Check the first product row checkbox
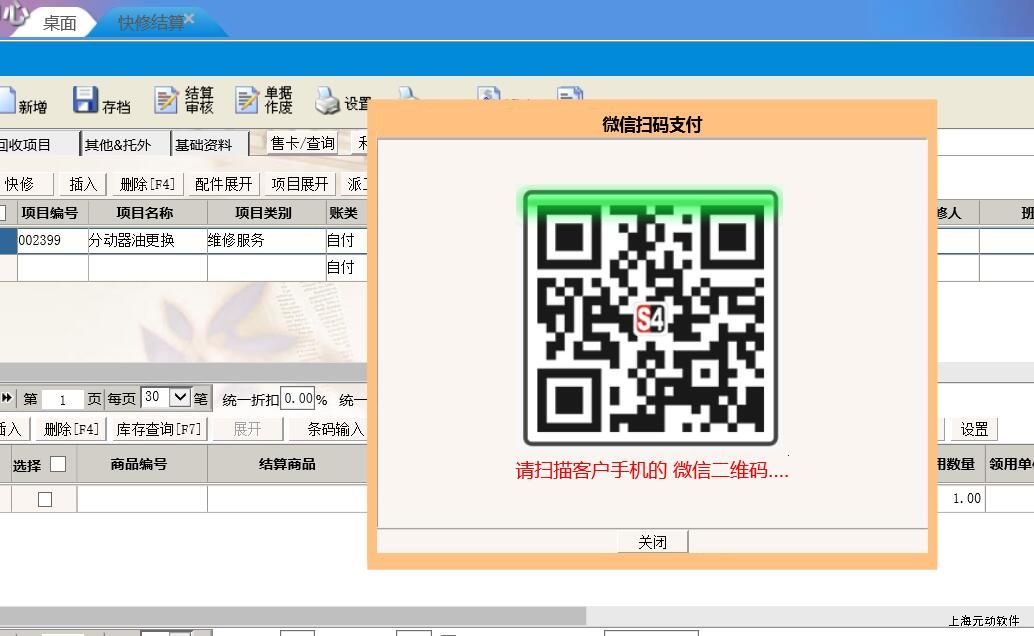 (x=45, y=499)
